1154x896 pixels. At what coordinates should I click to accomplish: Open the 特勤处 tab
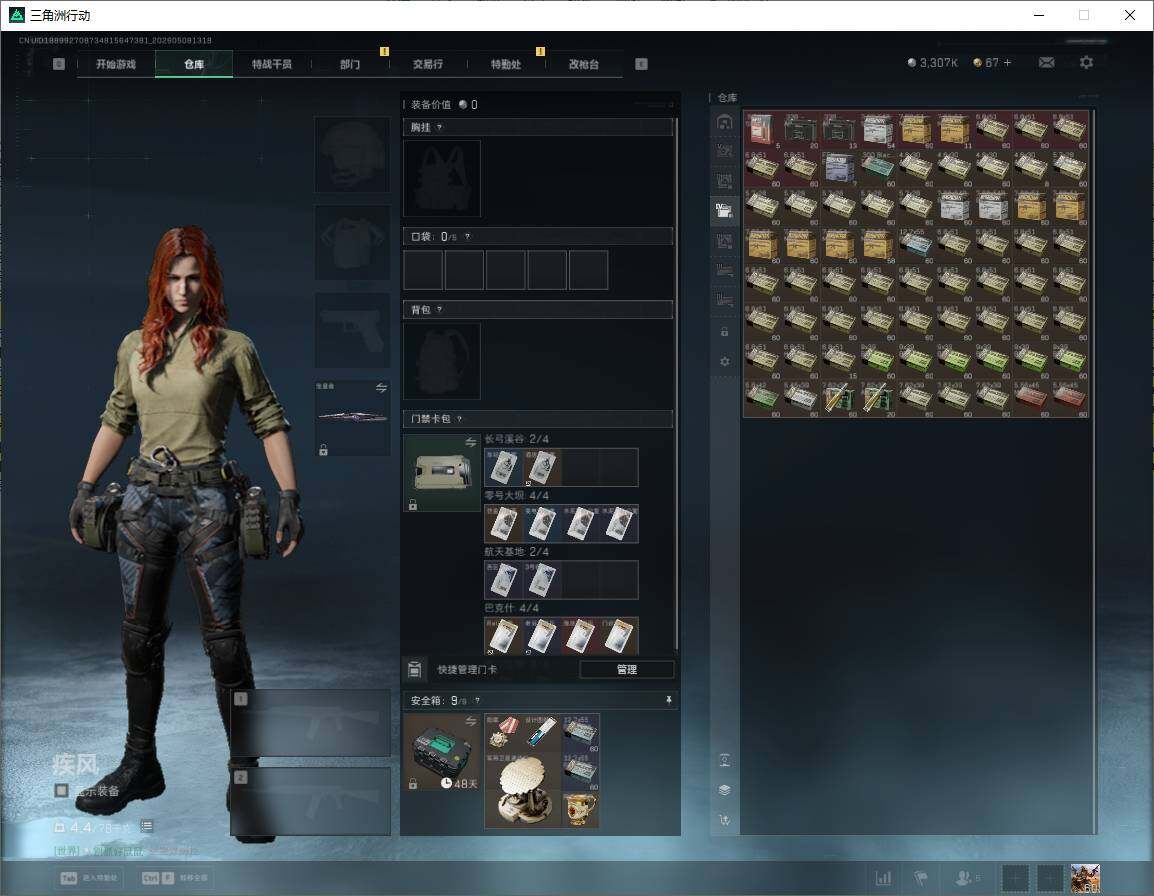(506, 64)
